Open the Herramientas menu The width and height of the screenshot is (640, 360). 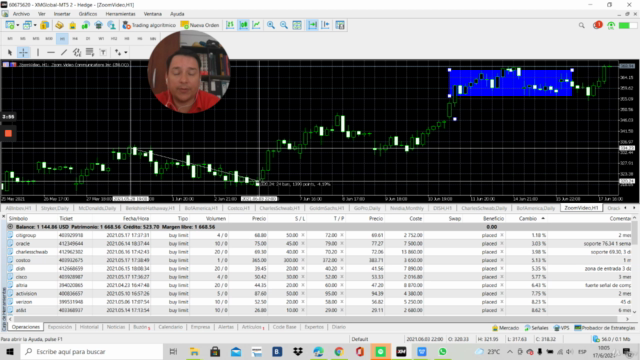[120, 14]
